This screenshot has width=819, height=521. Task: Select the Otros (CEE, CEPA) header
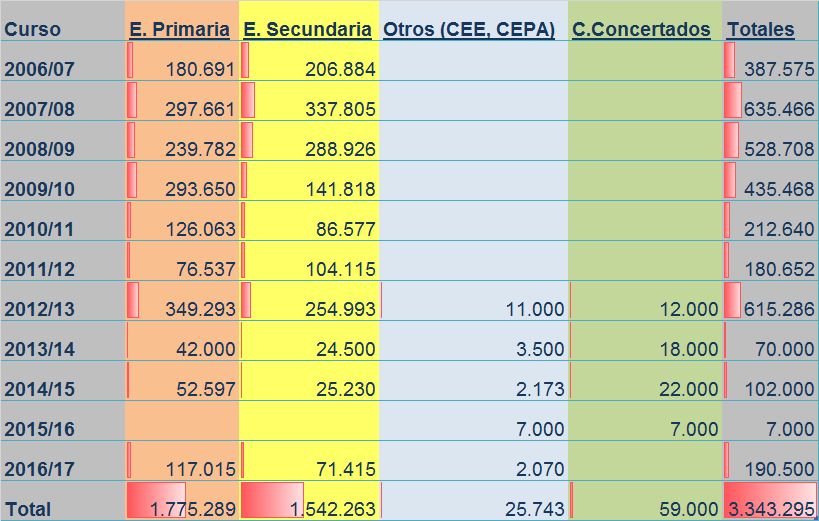click(x=469, y=29)
